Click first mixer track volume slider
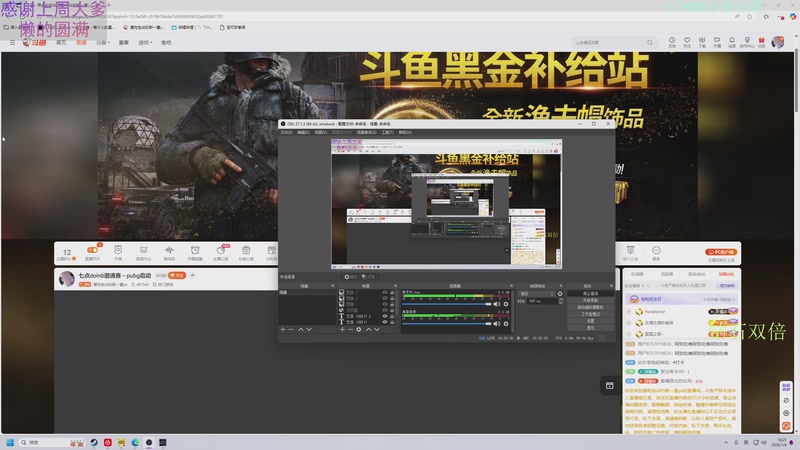This screenshot has height=450, width=800. point(447,304)
